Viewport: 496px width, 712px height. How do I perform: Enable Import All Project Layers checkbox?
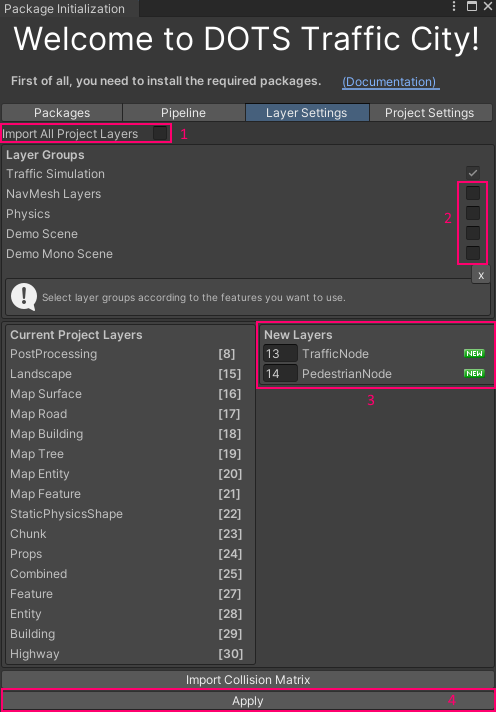tap(160, 134)
